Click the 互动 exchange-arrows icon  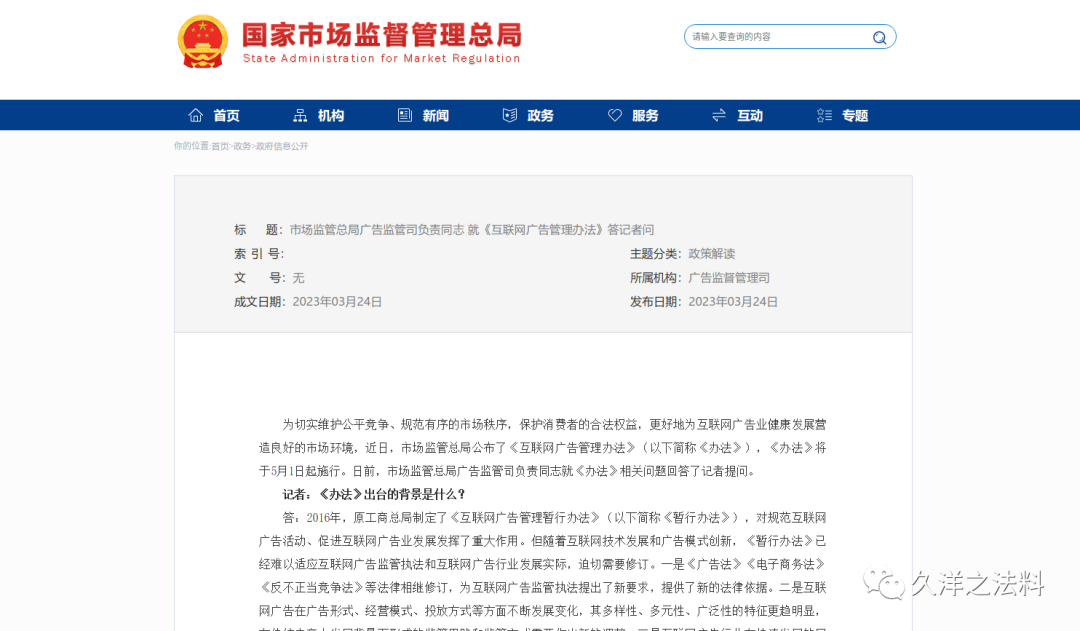[x=717, y=114]
